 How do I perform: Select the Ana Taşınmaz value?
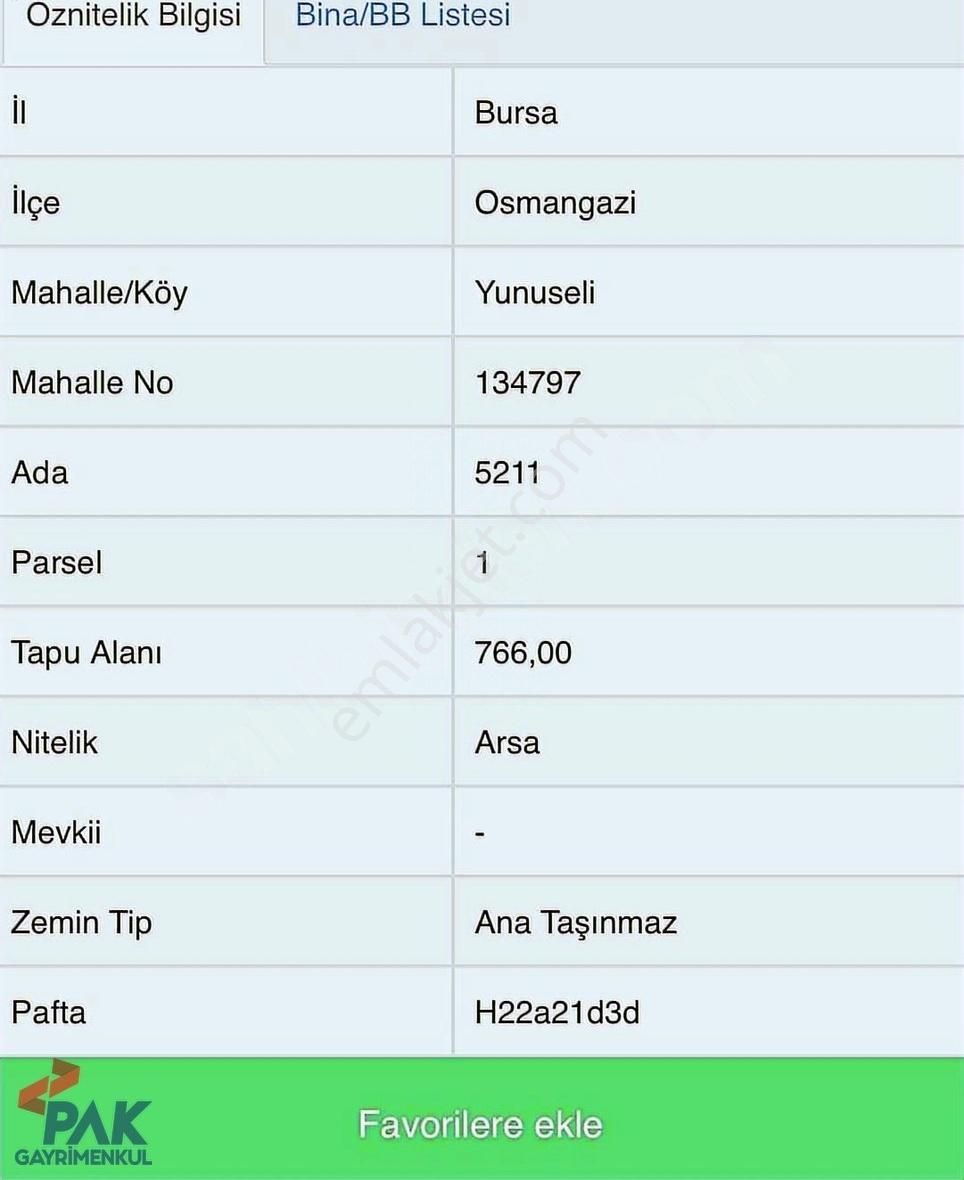pos(576,923)
